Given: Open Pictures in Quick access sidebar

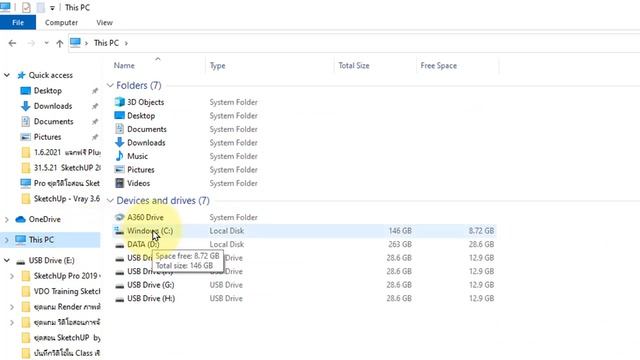Looking at the screenshot, I should (47, 137).
